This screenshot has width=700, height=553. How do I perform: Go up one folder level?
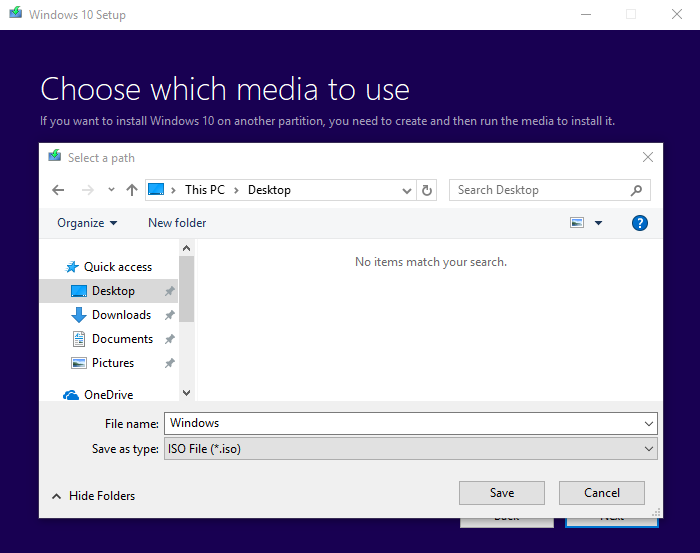[132, 190]
